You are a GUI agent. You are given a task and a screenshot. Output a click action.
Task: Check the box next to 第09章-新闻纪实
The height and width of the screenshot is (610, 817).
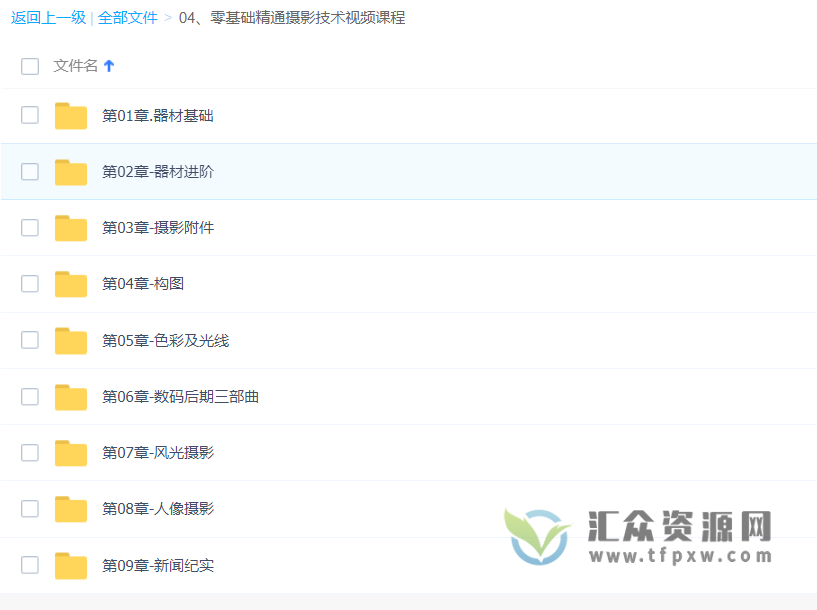[29, 564]
